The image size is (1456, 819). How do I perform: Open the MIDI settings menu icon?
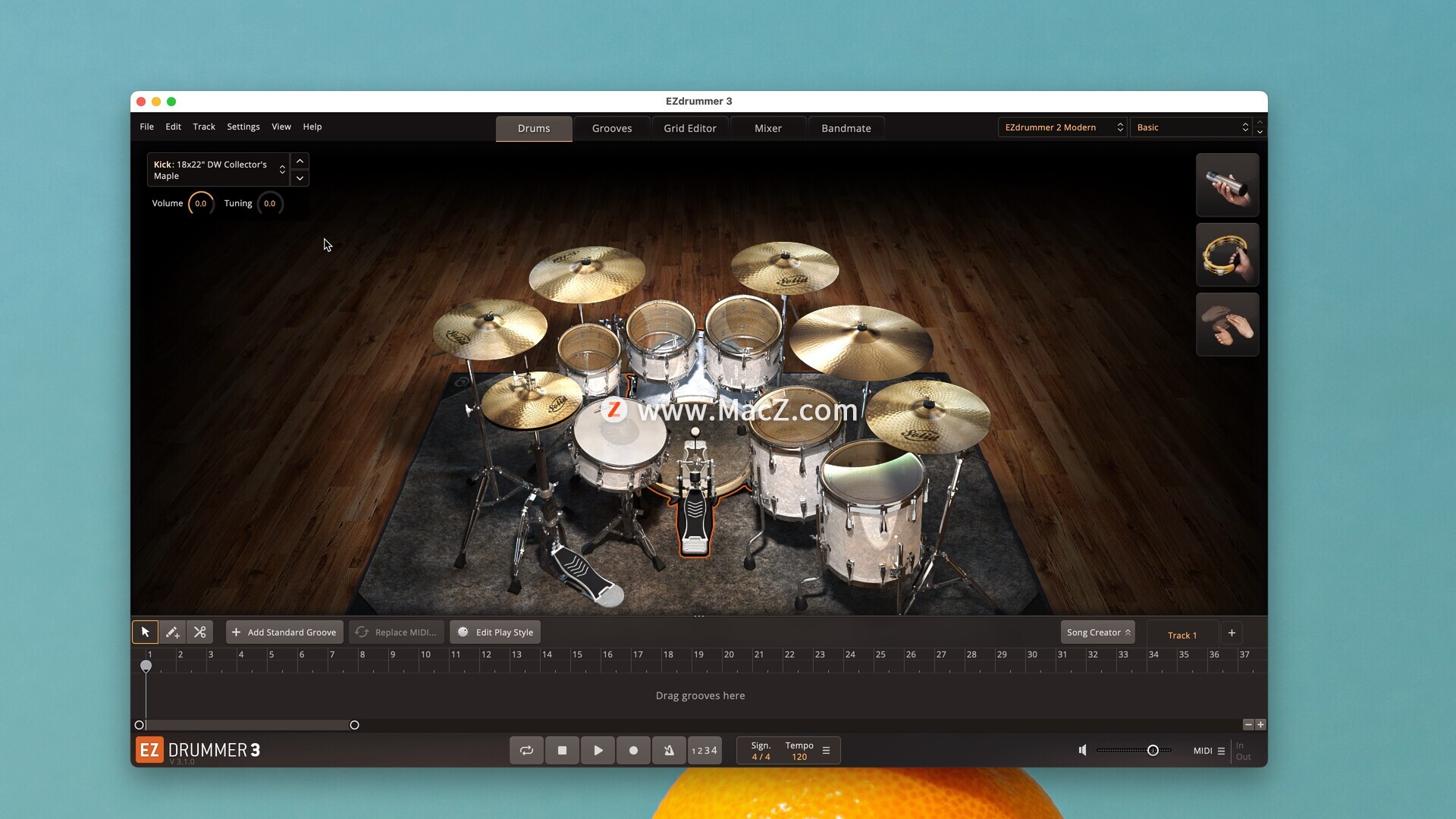click(1221, 751)
